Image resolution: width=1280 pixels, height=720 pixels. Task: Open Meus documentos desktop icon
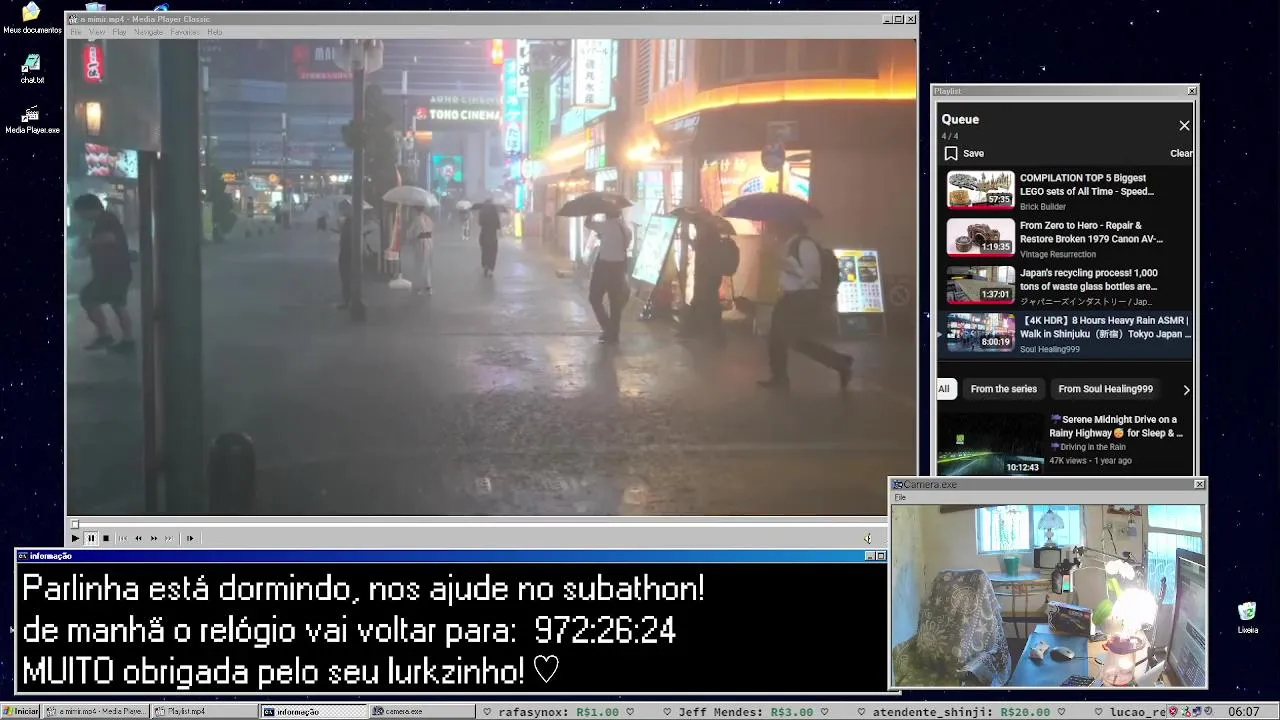click(x=32, y=18)
